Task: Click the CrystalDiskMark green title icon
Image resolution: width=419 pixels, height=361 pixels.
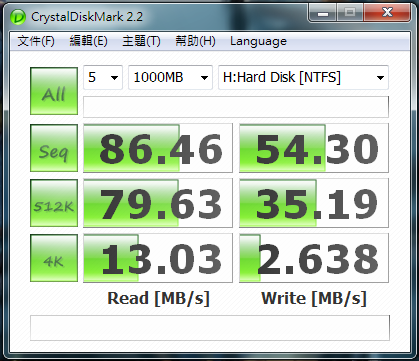Action: pos(18,16)
